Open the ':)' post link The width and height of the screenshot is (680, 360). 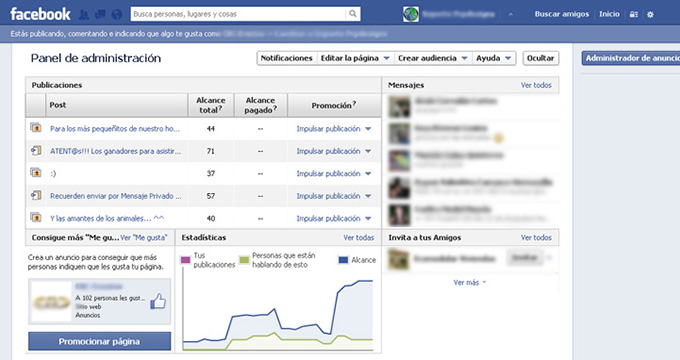pos(53,174)
